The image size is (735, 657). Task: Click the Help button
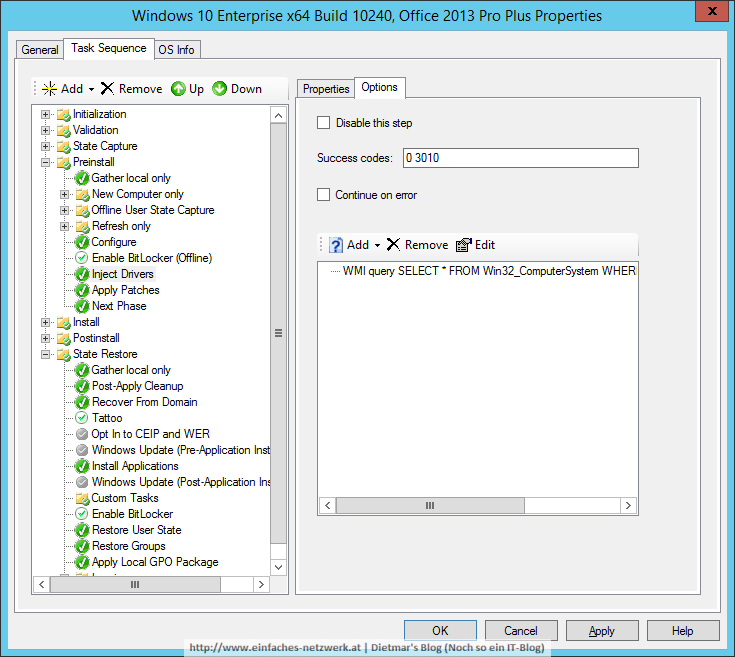[683, 630]
